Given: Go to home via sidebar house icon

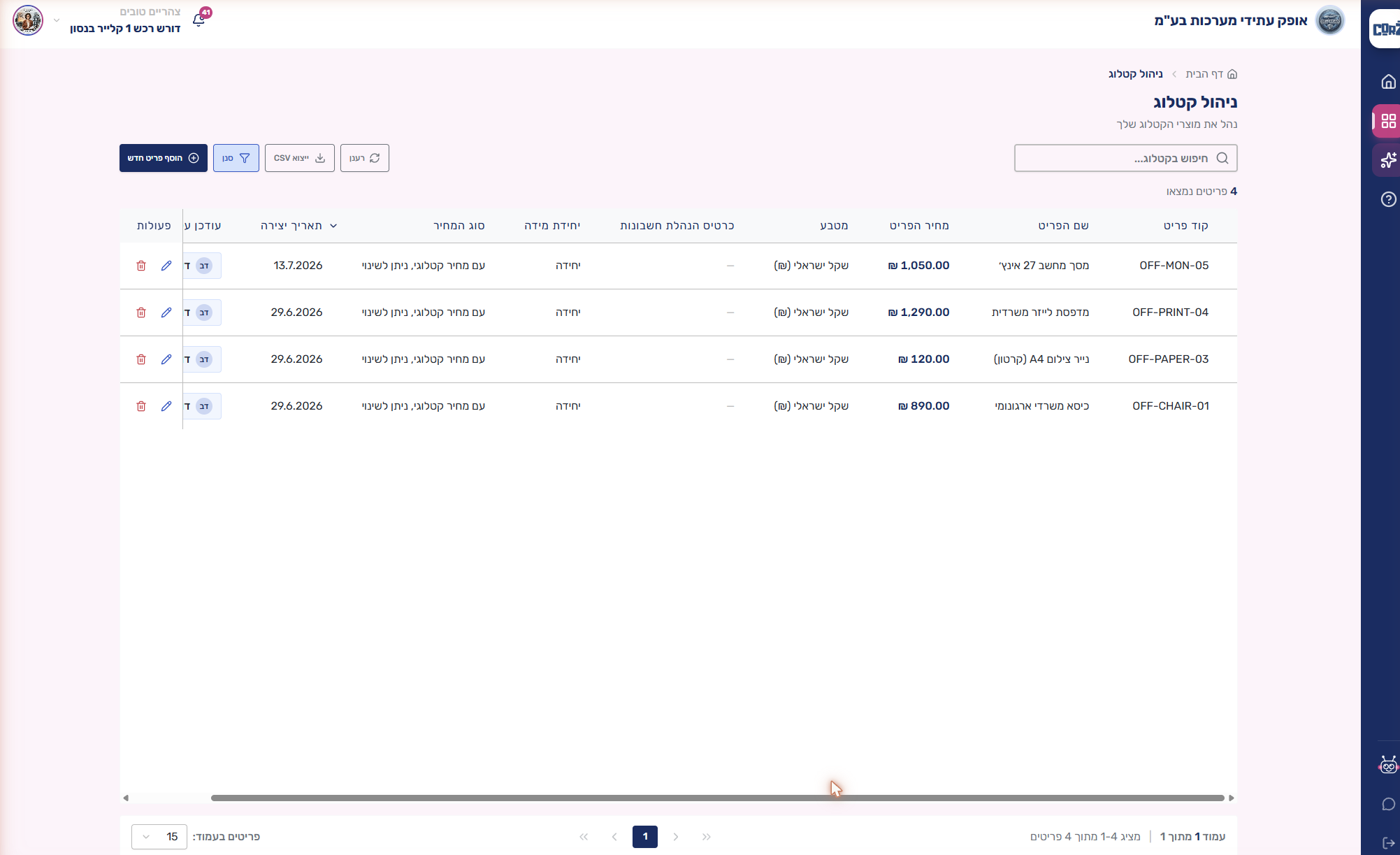Looking at the screenshot, I should tap(1388, 82).
